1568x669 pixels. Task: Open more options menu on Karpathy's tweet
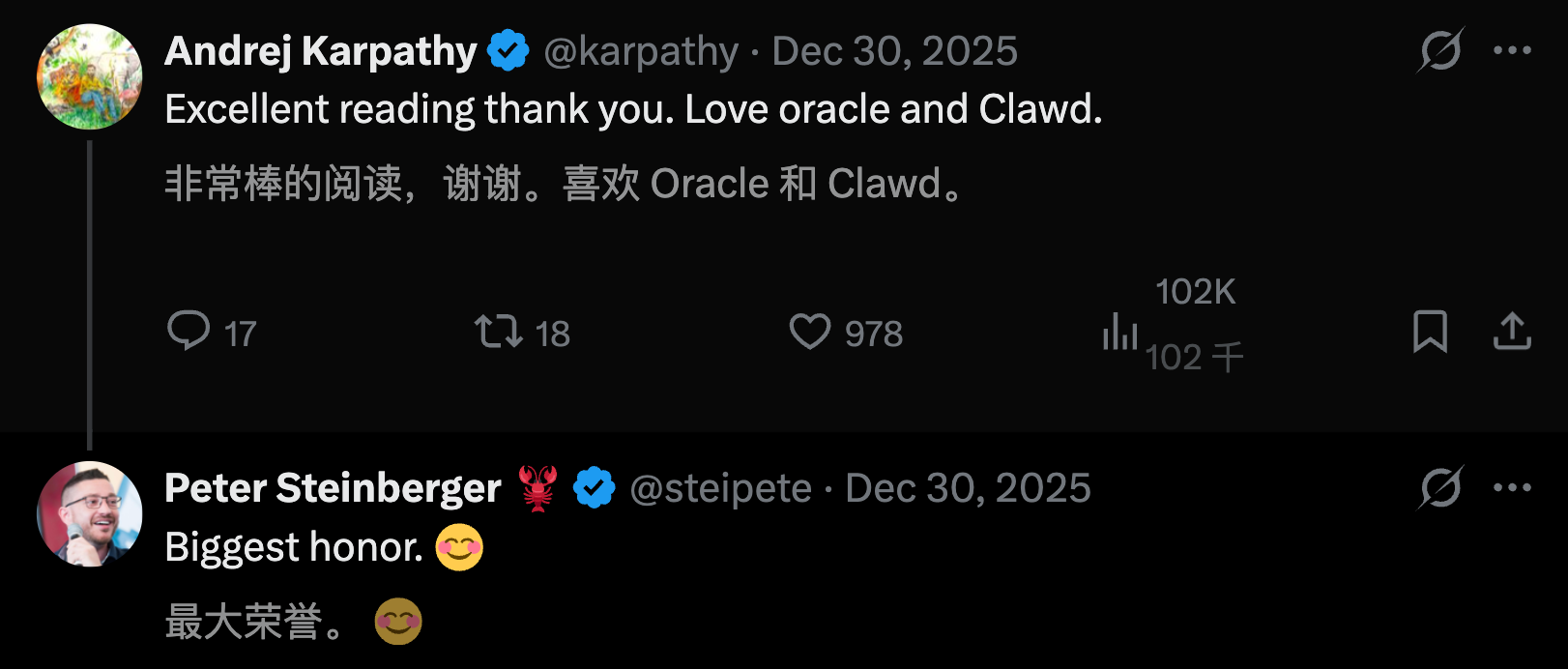click(1512, 50)
